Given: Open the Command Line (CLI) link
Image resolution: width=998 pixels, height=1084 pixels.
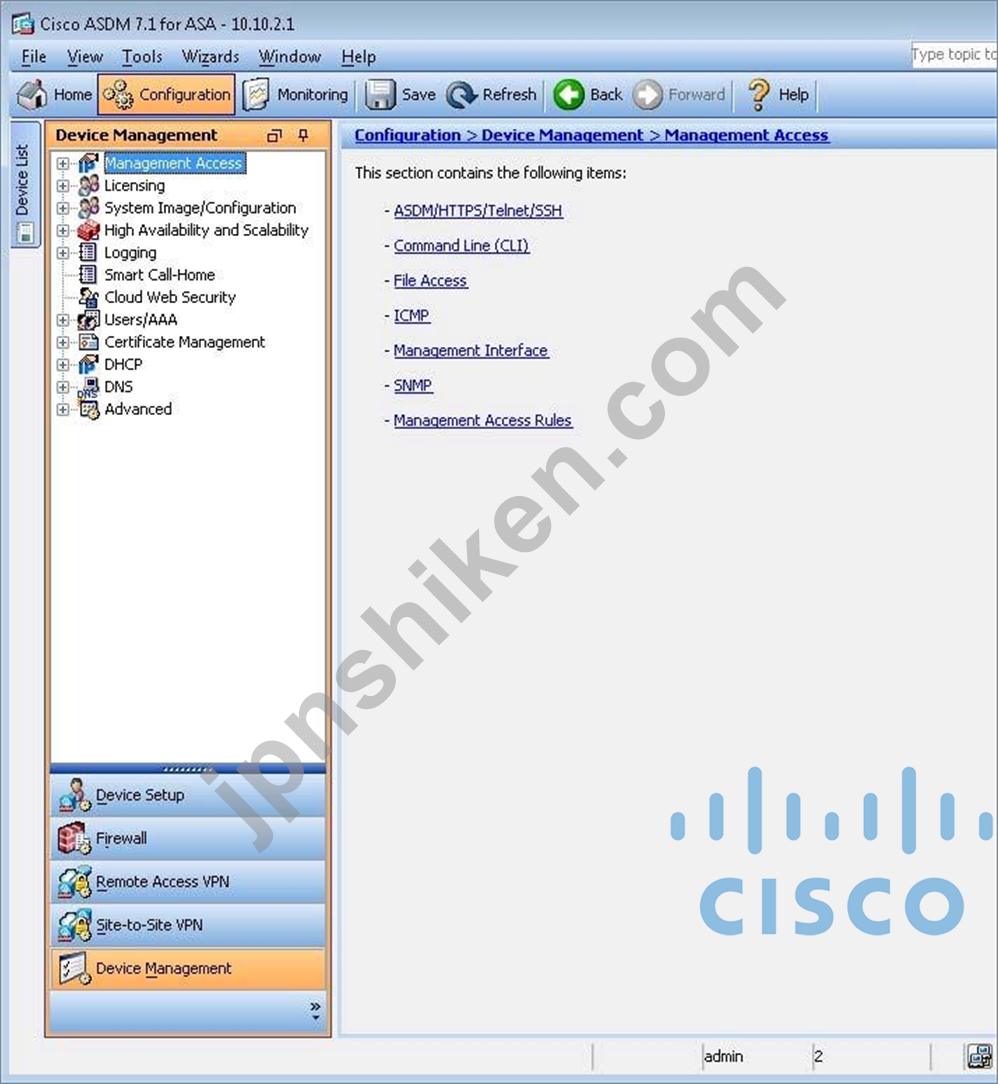Looking at the screenshot, I should (461, 245).
